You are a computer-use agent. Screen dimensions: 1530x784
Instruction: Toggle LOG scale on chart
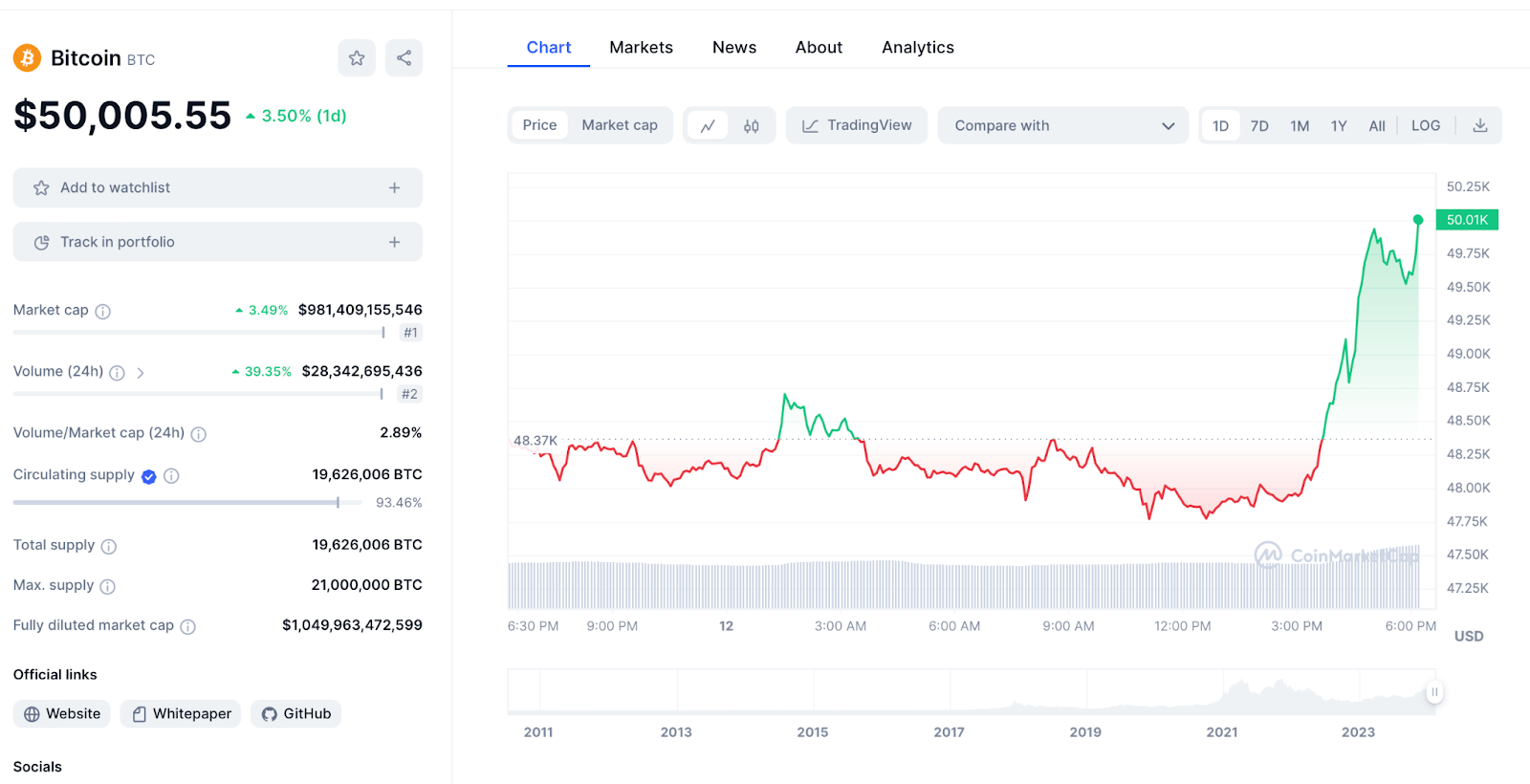[1426, 126]
